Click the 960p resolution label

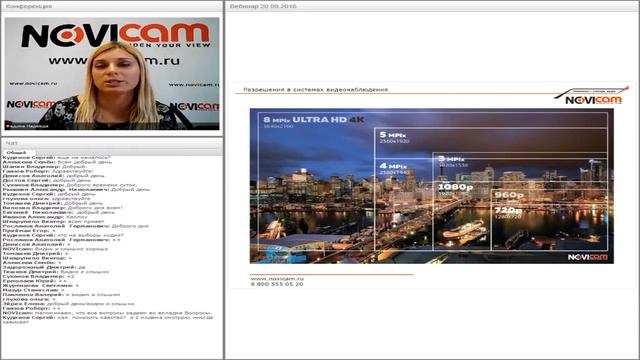pos(509,195)
